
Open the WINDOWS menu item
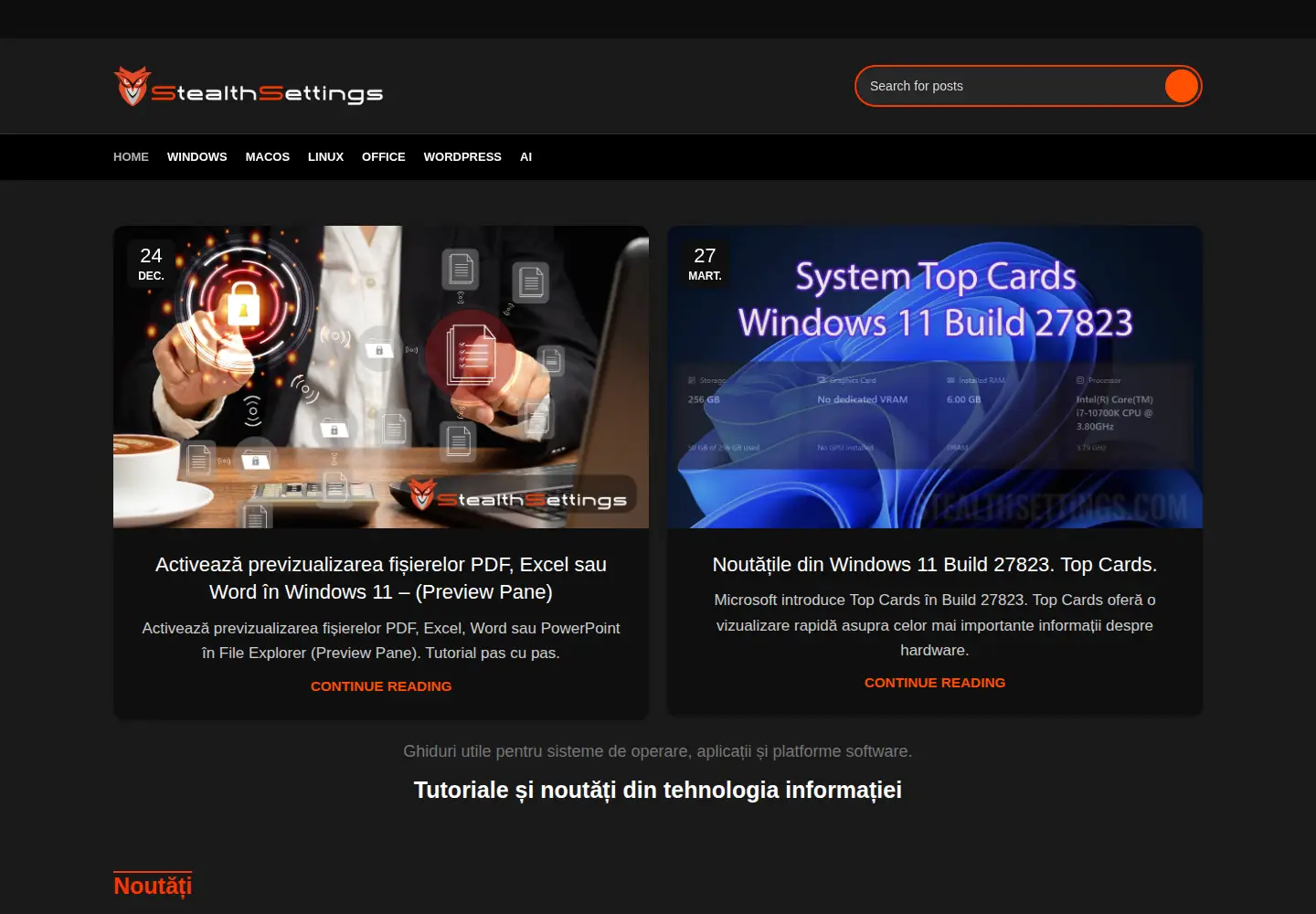click(x=197, y=157)
